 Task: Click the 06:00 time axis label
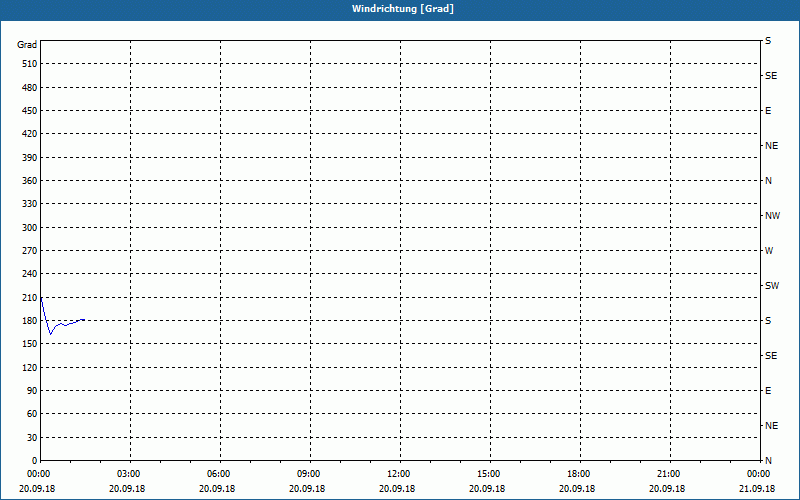click(218, 474)
